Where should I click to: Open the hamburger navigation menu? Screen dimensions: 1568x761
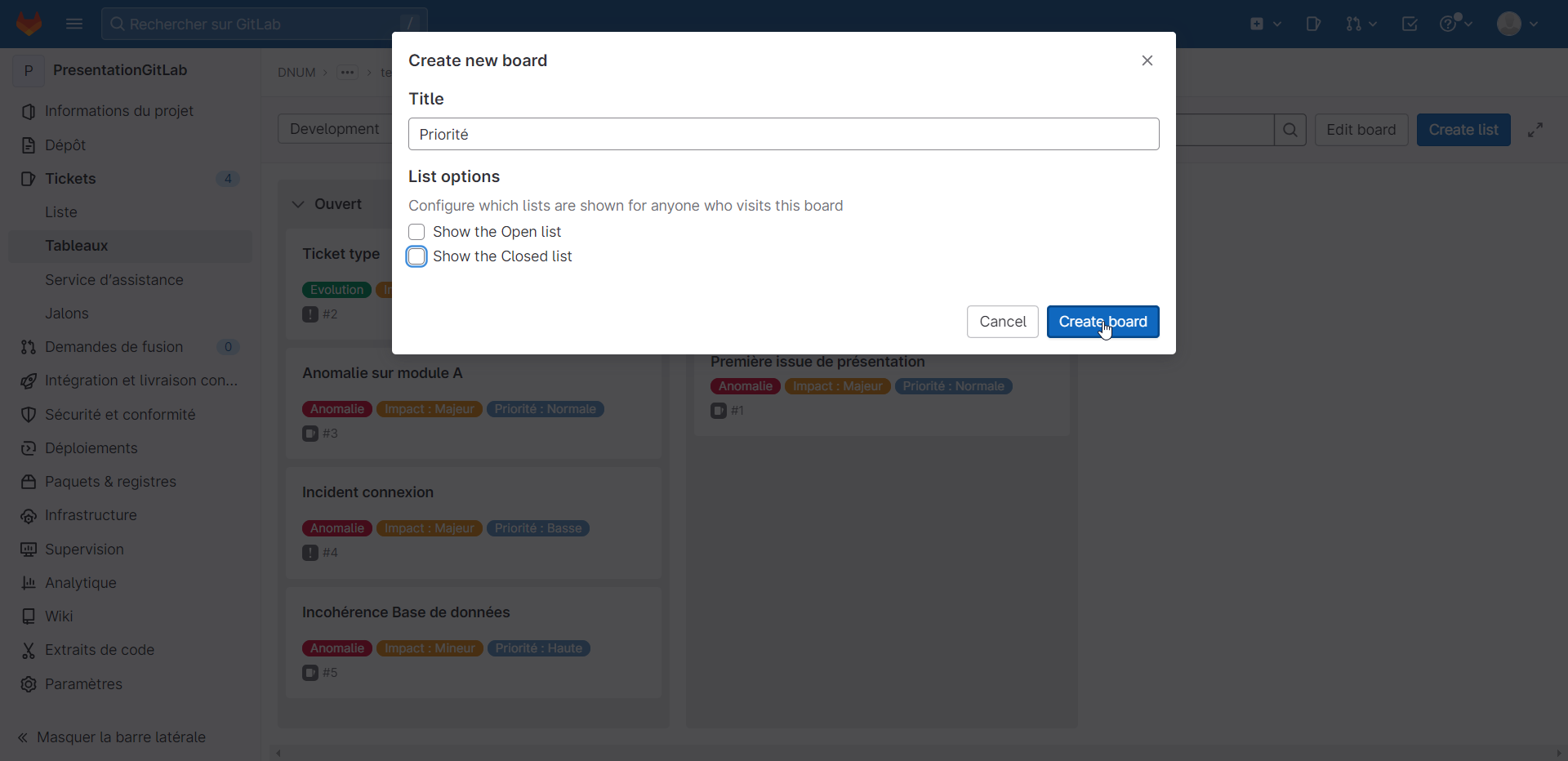pos(74,24)
